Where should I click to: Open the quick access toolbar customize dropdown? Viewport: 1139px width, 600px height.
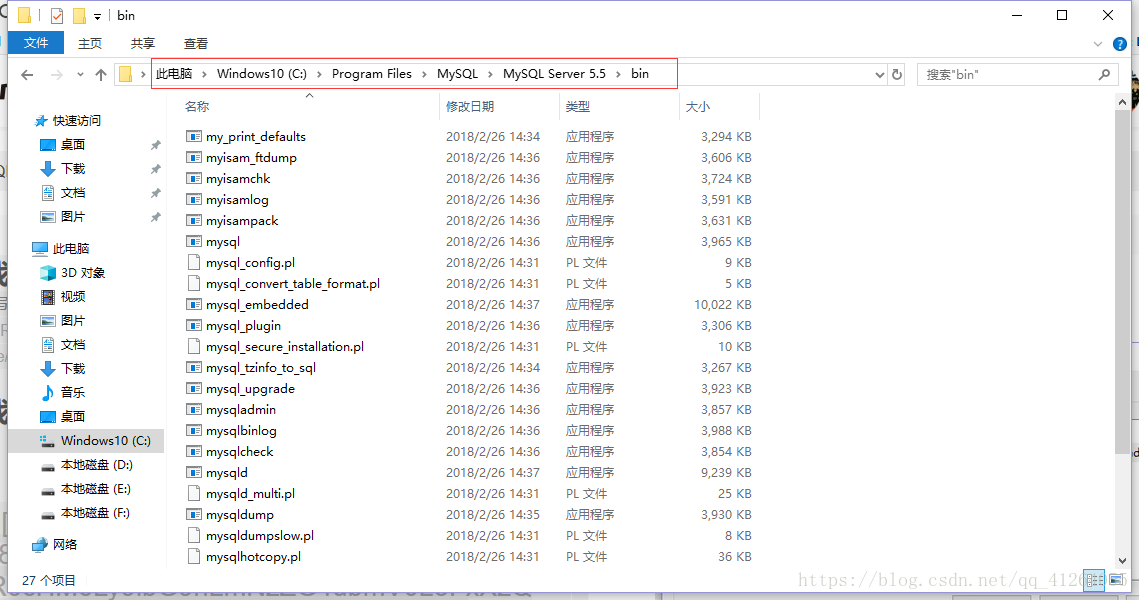pyautogui.click(x=97, y=16)
